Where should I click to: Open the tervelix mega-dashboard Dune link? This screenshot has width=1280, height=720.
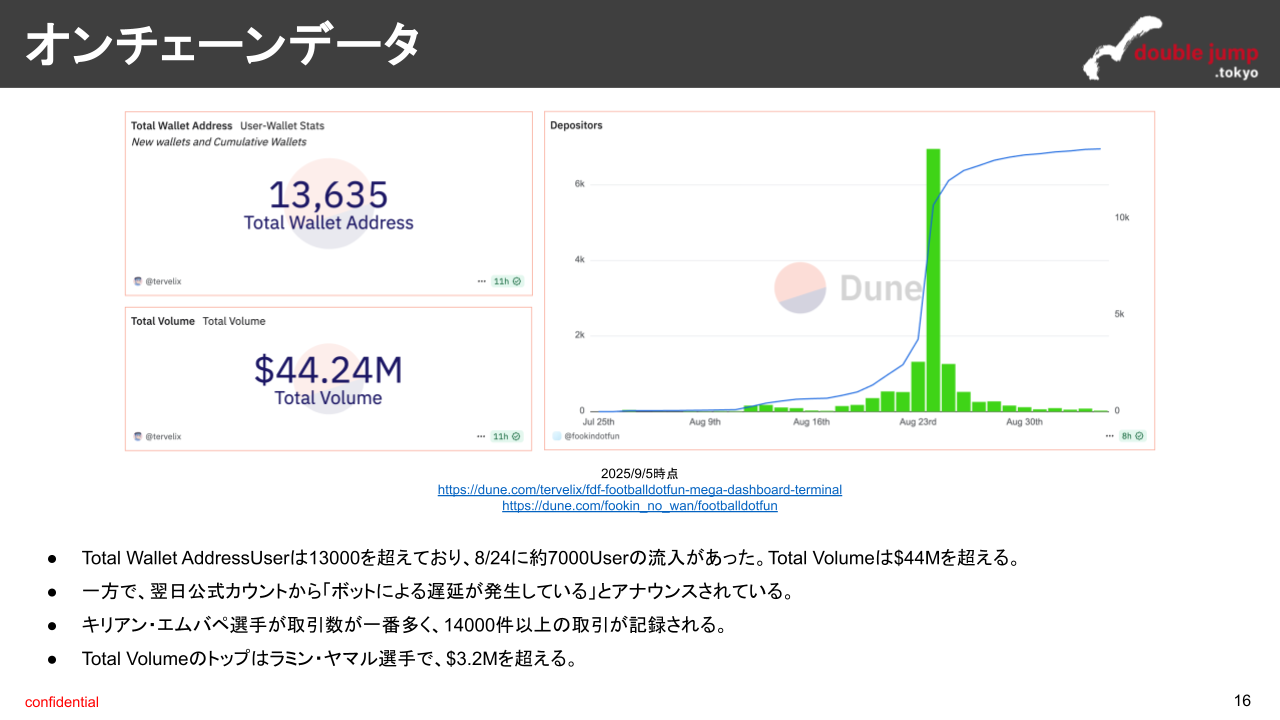coord(639,490)
